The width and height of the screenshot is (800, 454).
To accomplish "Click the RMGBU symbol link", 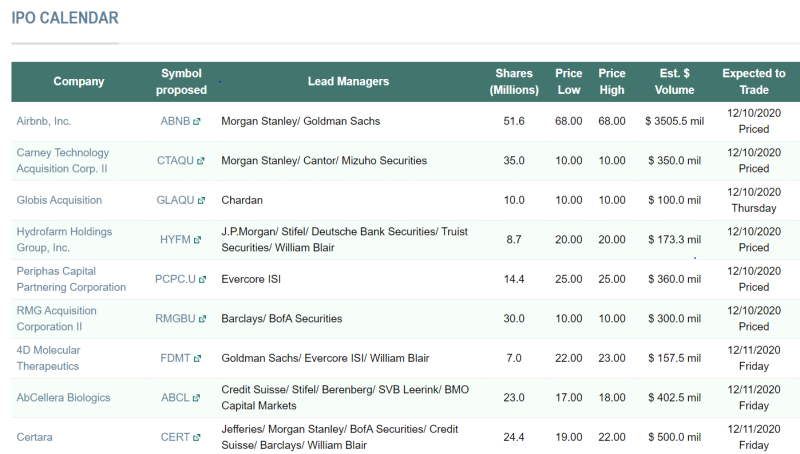I will point(175,319).
